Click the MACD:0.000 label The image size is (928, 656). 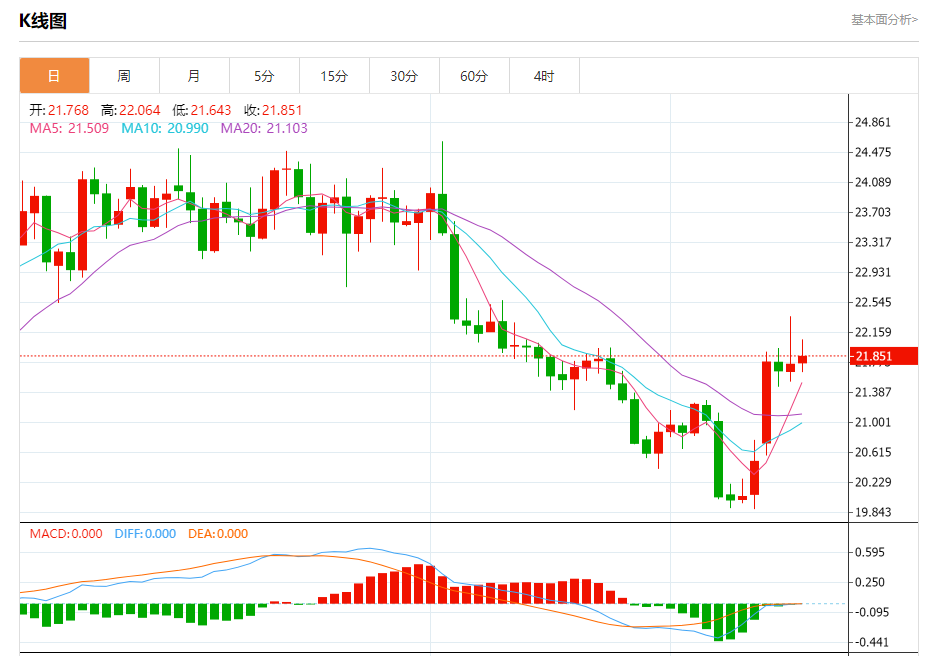tap(66, 533)
